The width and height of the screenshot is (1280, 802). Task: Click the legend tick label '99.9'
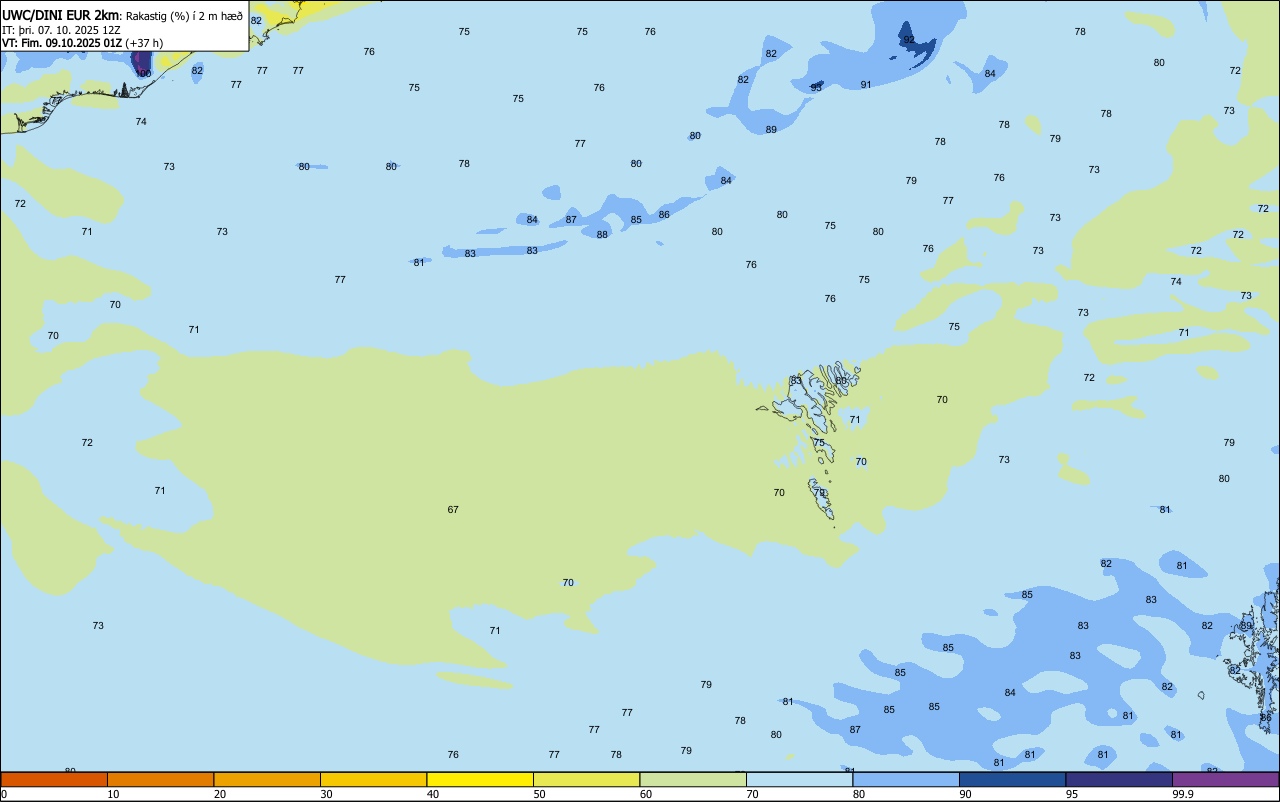click(1184, 794)
